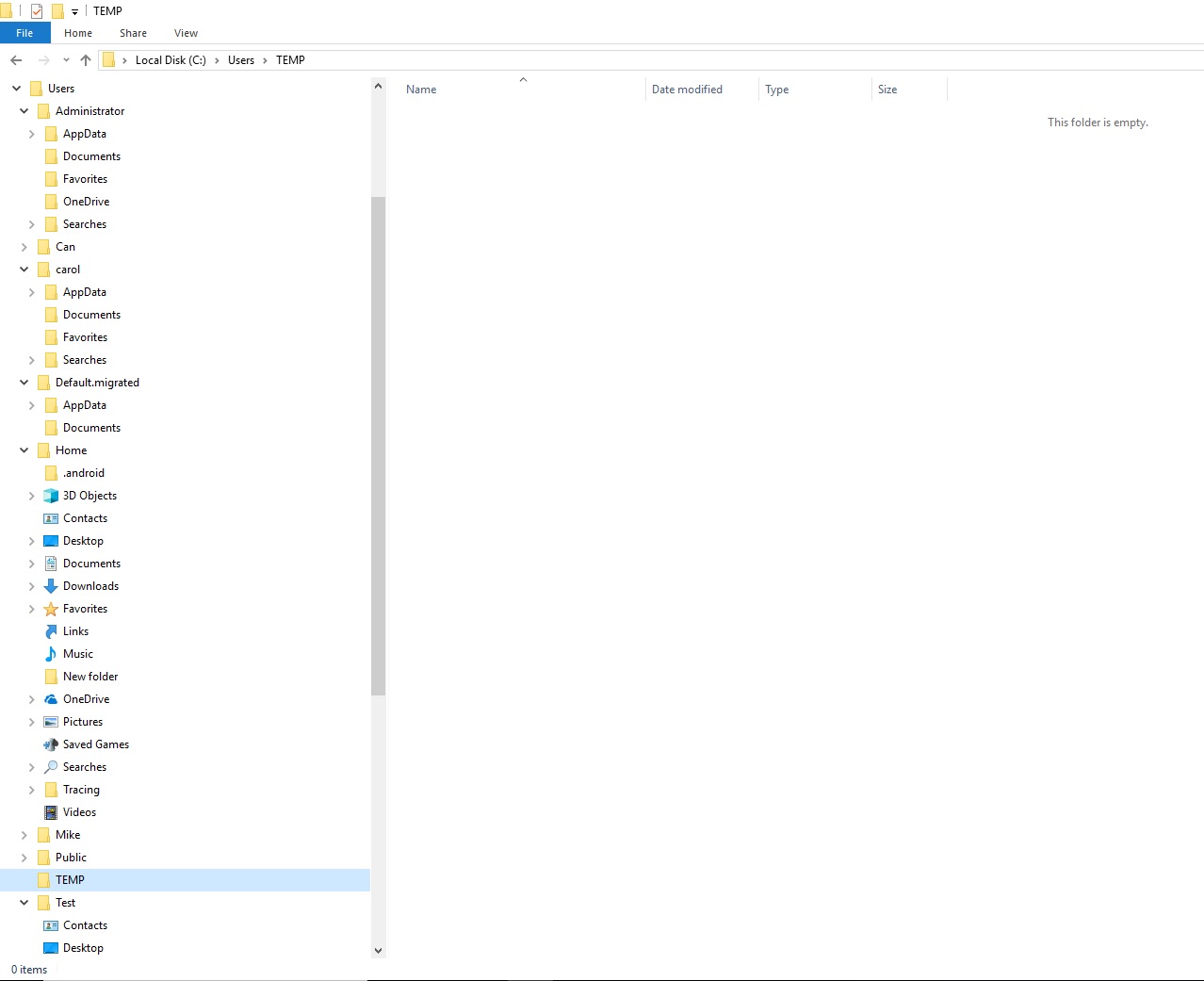Select the Documents page icon under Home

tap(51, 564)
